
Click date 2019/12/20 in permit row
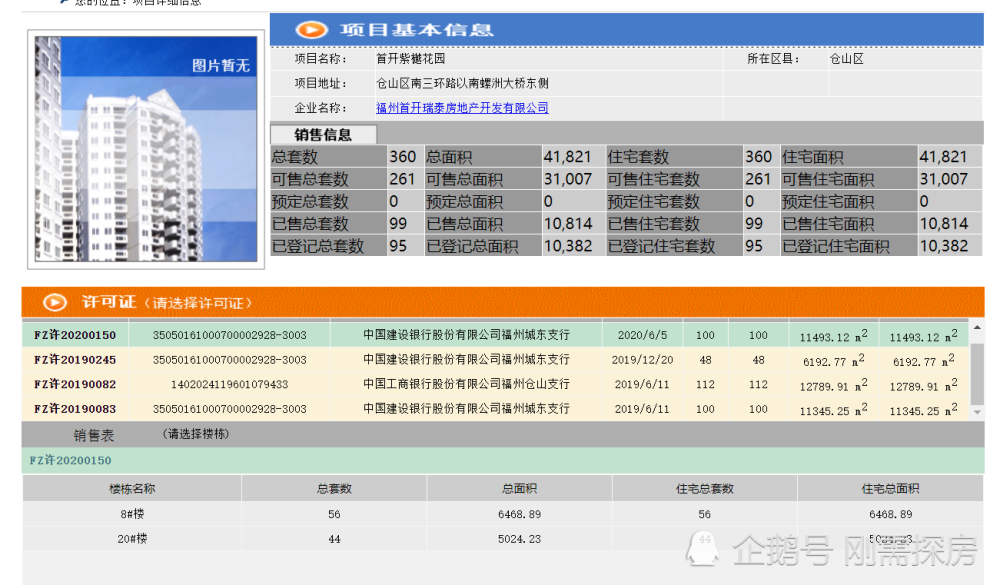642,360
